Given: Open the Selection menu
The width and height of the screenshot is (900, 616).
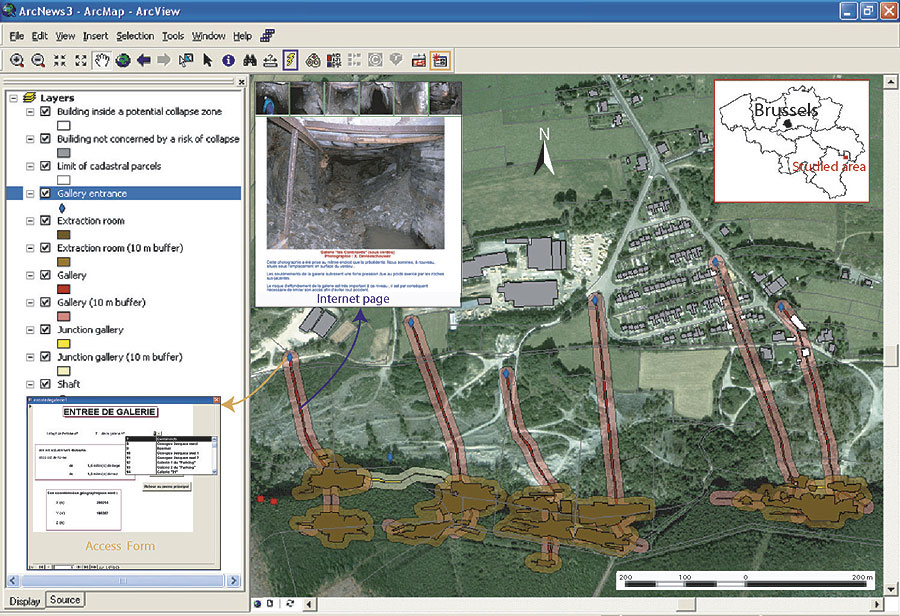Looking at the screenshot, I should click(x=135, y=36).
